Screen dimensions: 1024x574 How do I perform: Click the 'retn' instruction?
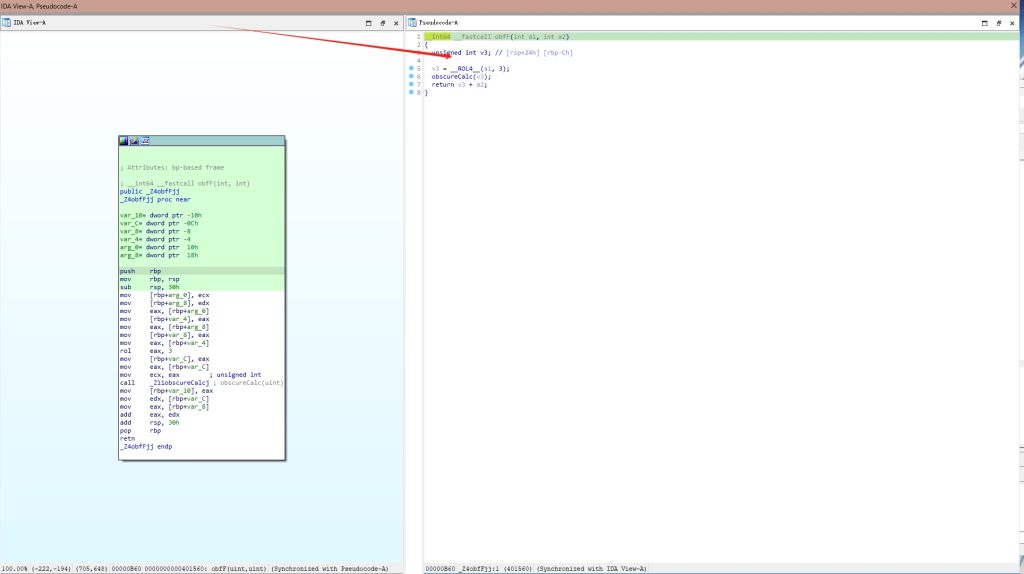tap(127, 439)
